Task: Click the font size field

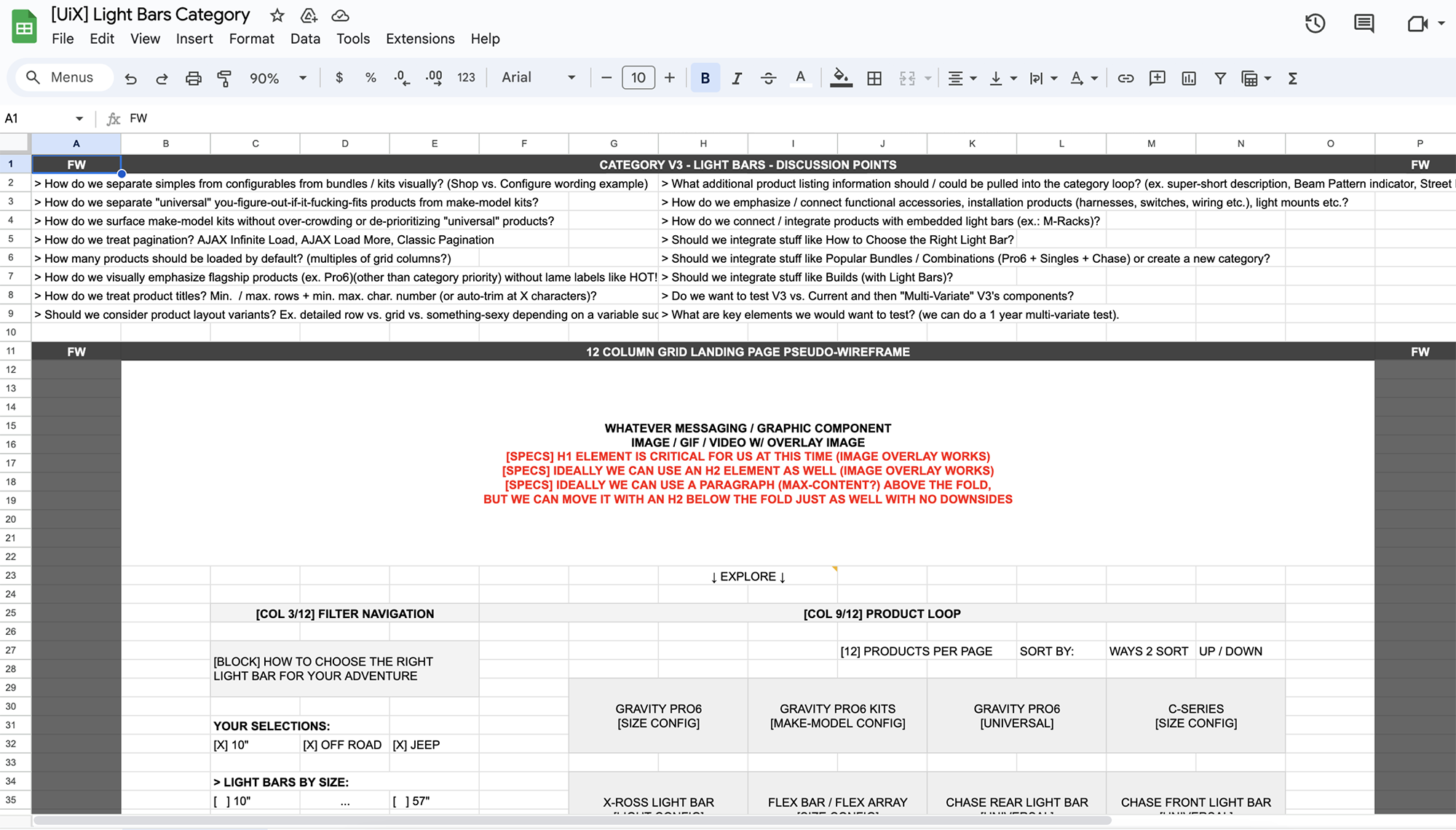Action: click(638, 78)
